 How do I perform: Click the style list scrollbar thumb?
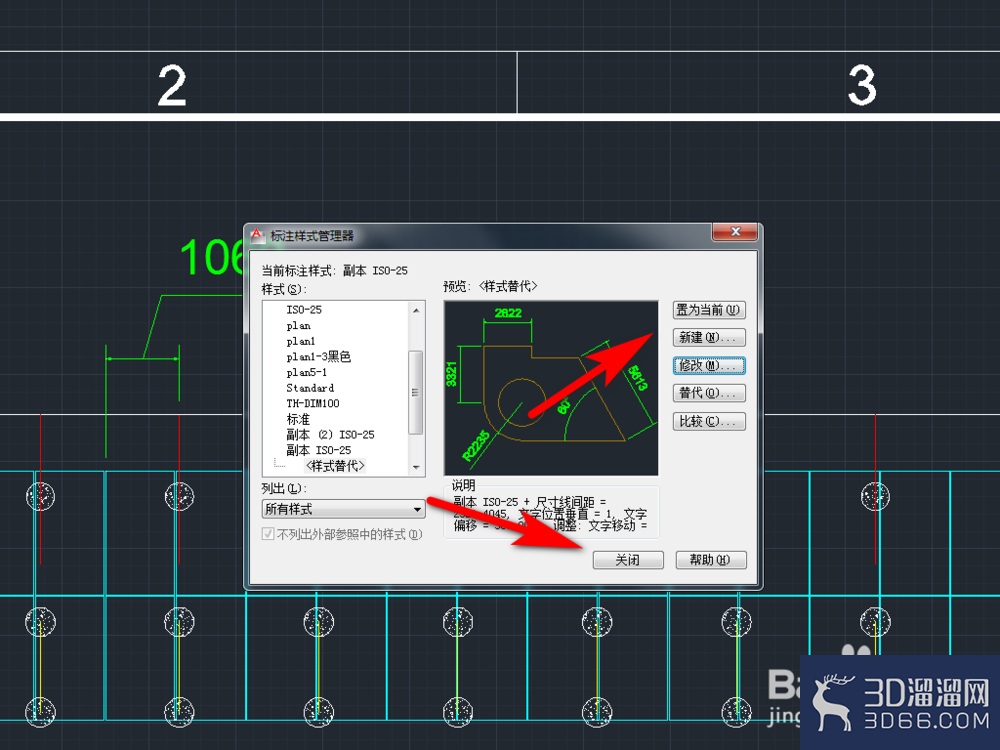[x=416, y=392]
